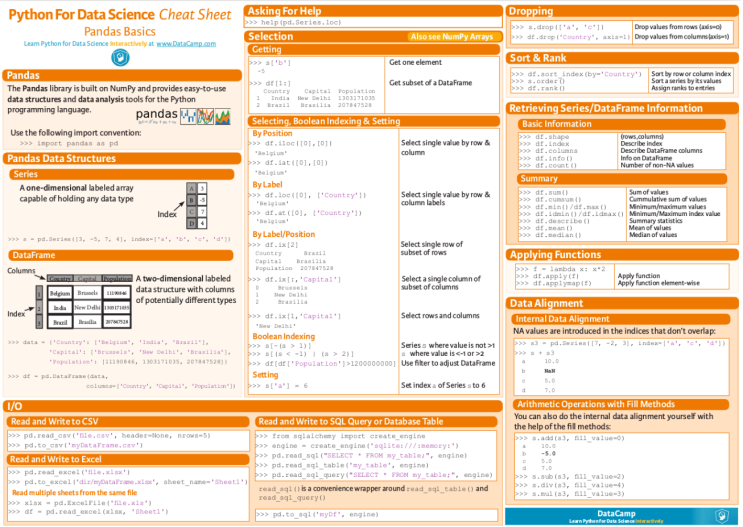
Task: Click the pd.to_sql('myDf', engine) code line
Action: [317, 514]
